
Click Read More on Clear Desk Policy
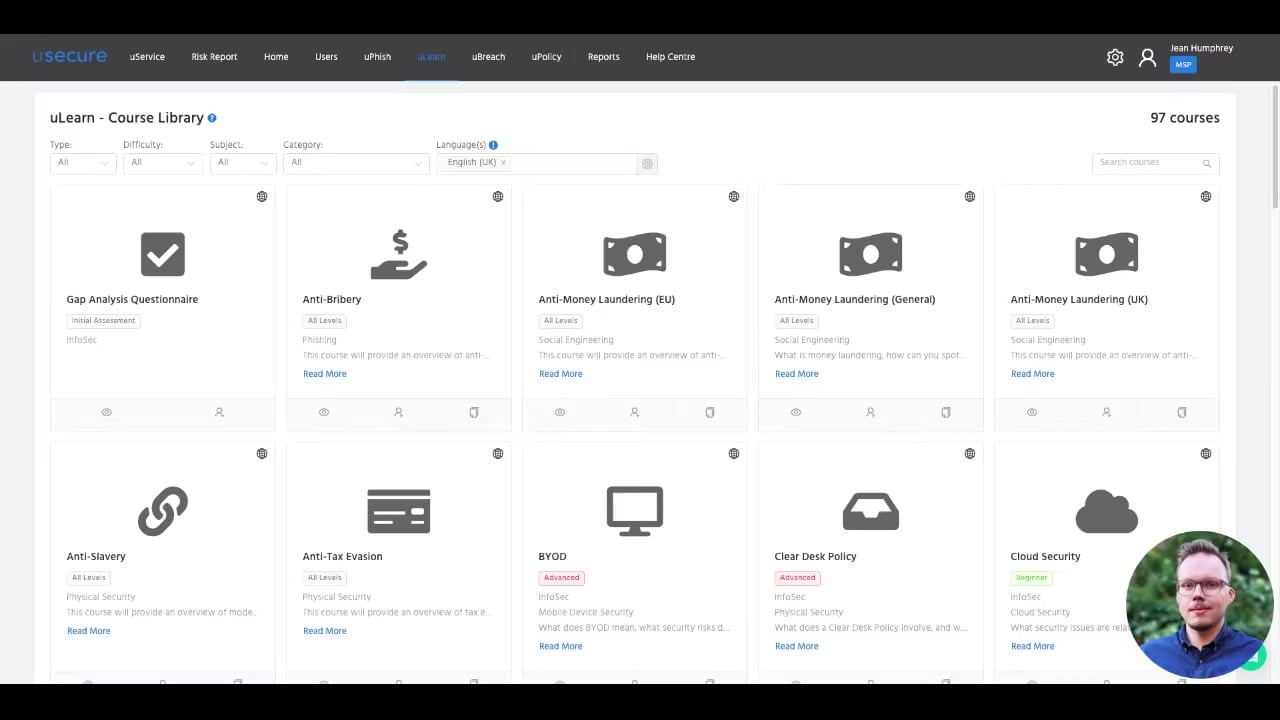tap(796, 646)
